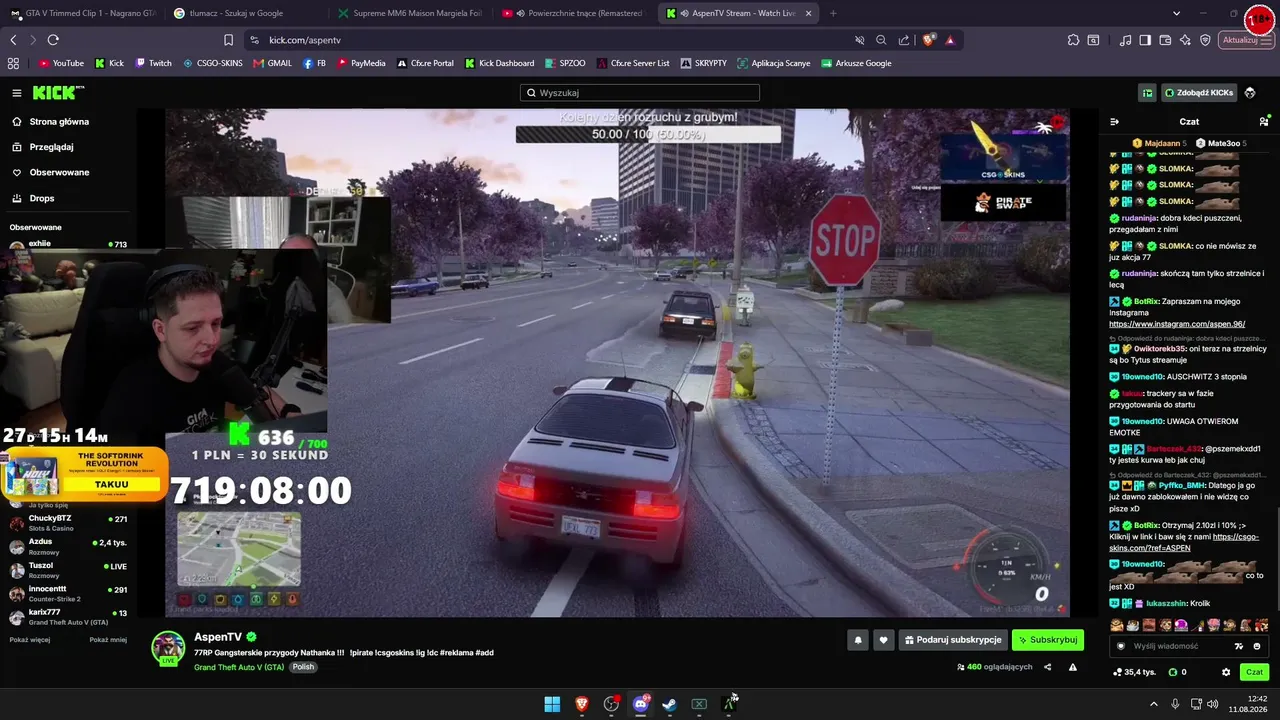Switch to the Powierzchnie tnące YouTube tab
Viewport: 1280px width, 720px height.
coord(575,13)
